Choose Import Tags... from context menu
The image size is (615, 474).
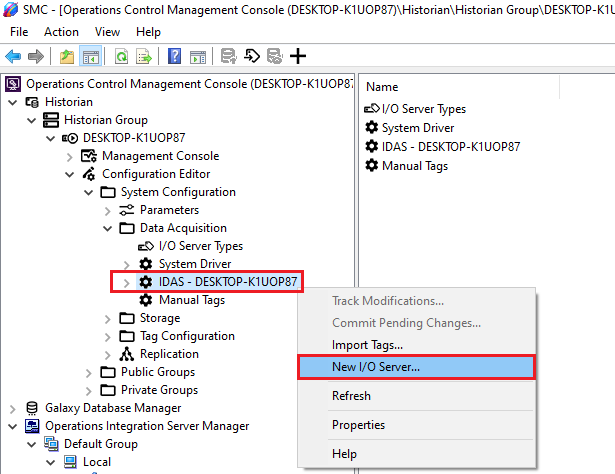pyautogui.click(x=416, y=345)
